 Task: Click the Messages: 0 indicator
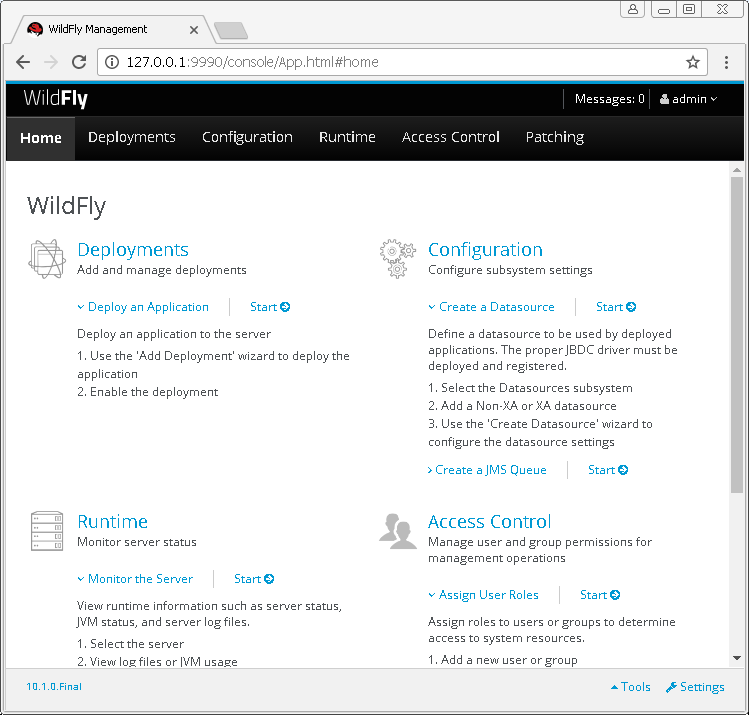click(x=610, y=99)
